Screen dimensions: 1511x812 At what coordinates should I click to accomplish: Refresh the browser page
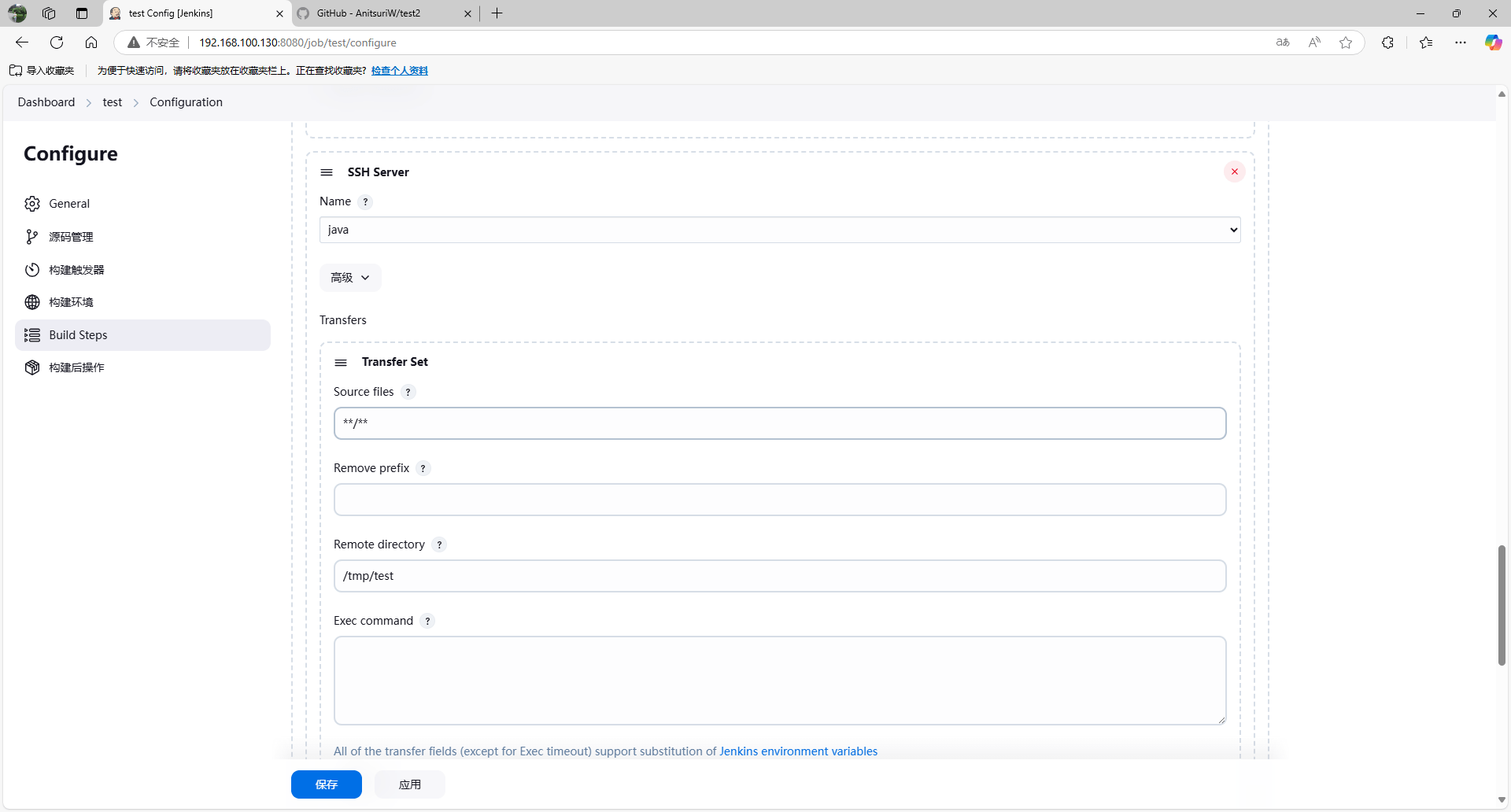(x=57, y=42)
